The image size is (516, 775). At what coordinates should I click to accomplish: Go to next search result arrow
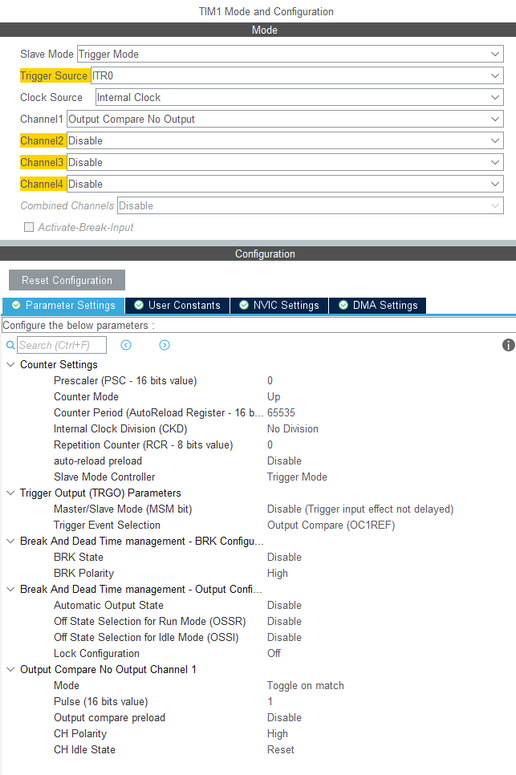pyautogui.click(x=165, y=345)
